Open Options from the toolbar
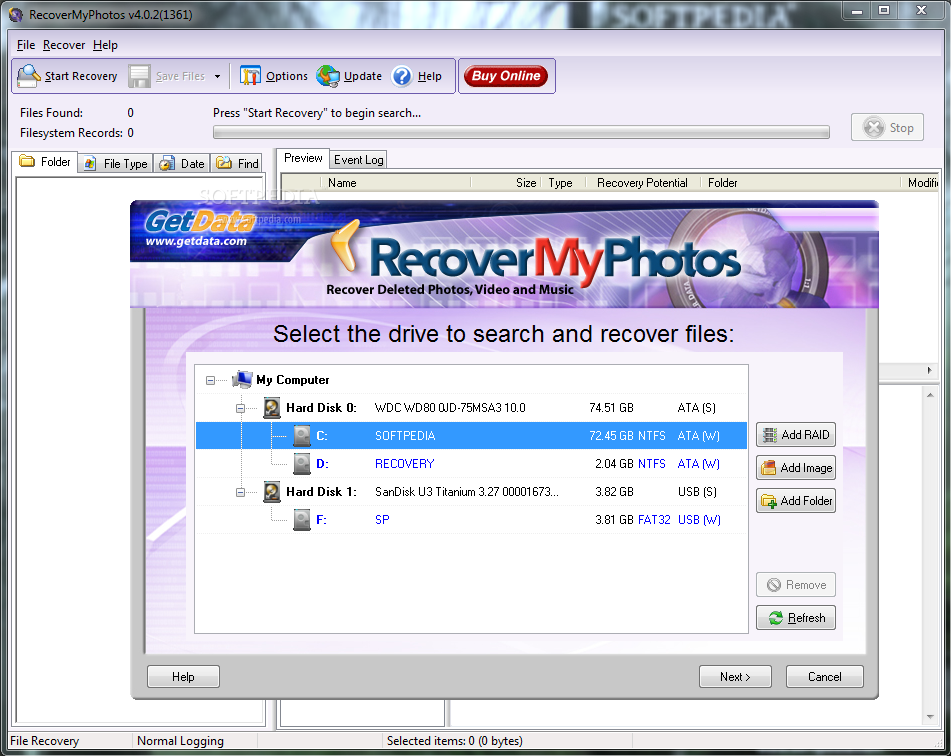The height and width of the screenshot is (756, 951). point(274,76)
